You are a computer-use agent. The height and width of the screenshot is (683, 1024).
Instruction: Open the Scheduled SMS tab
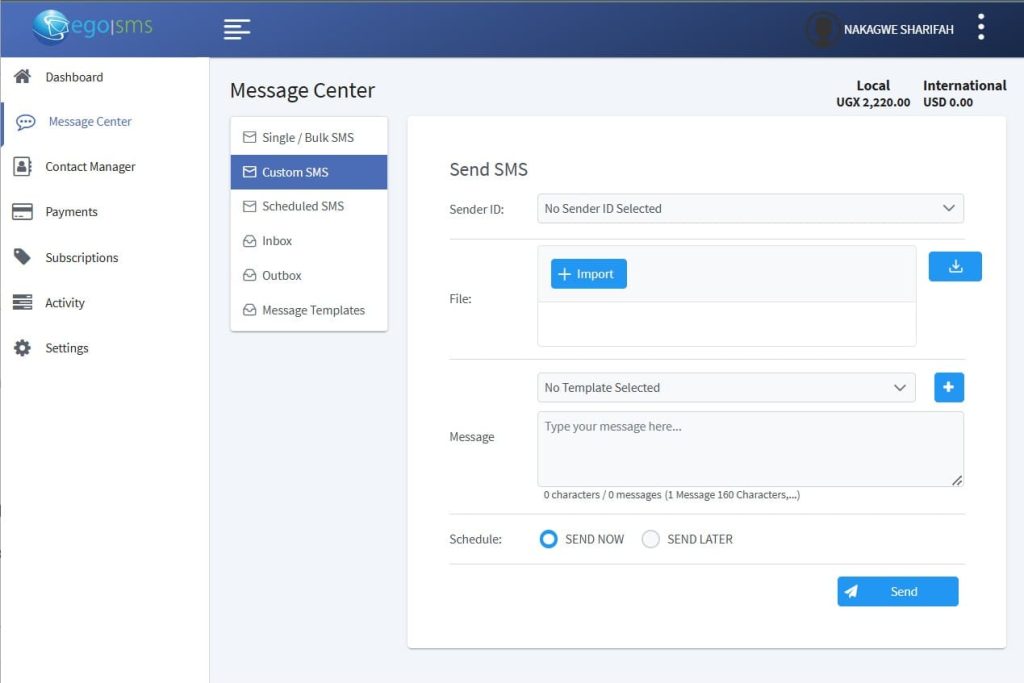click(x=302, y=206)
